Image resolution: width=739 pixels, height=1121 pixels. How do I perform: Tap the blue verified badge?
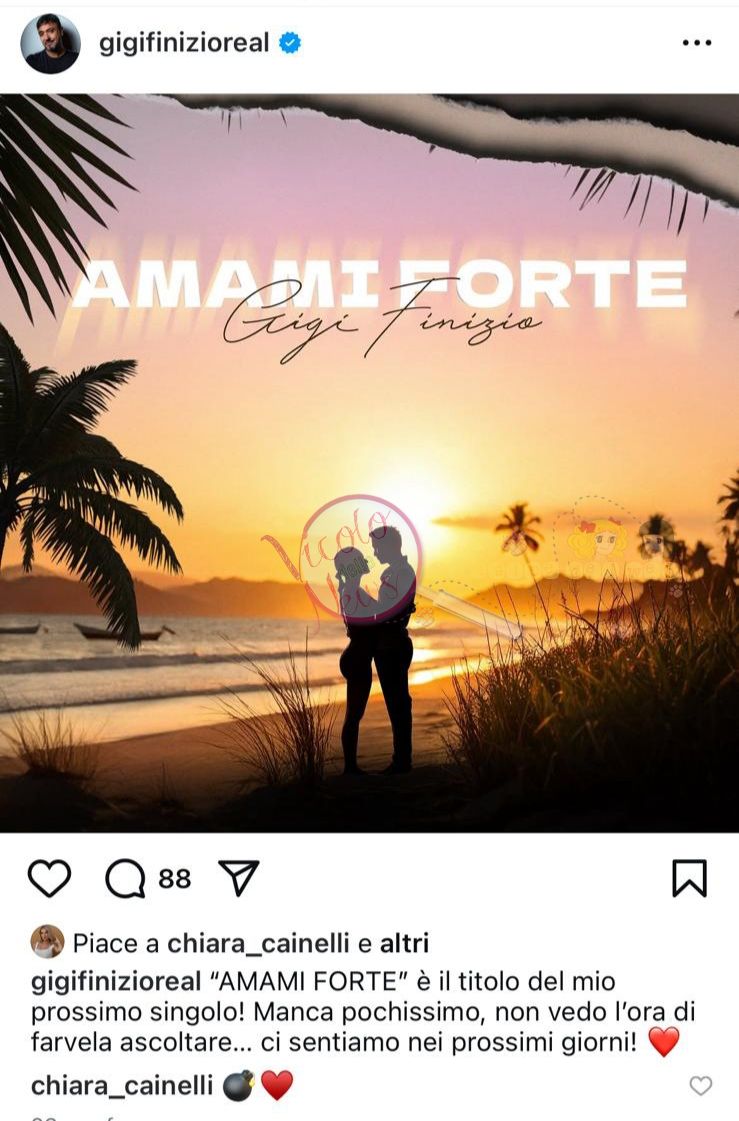[289, 43]
